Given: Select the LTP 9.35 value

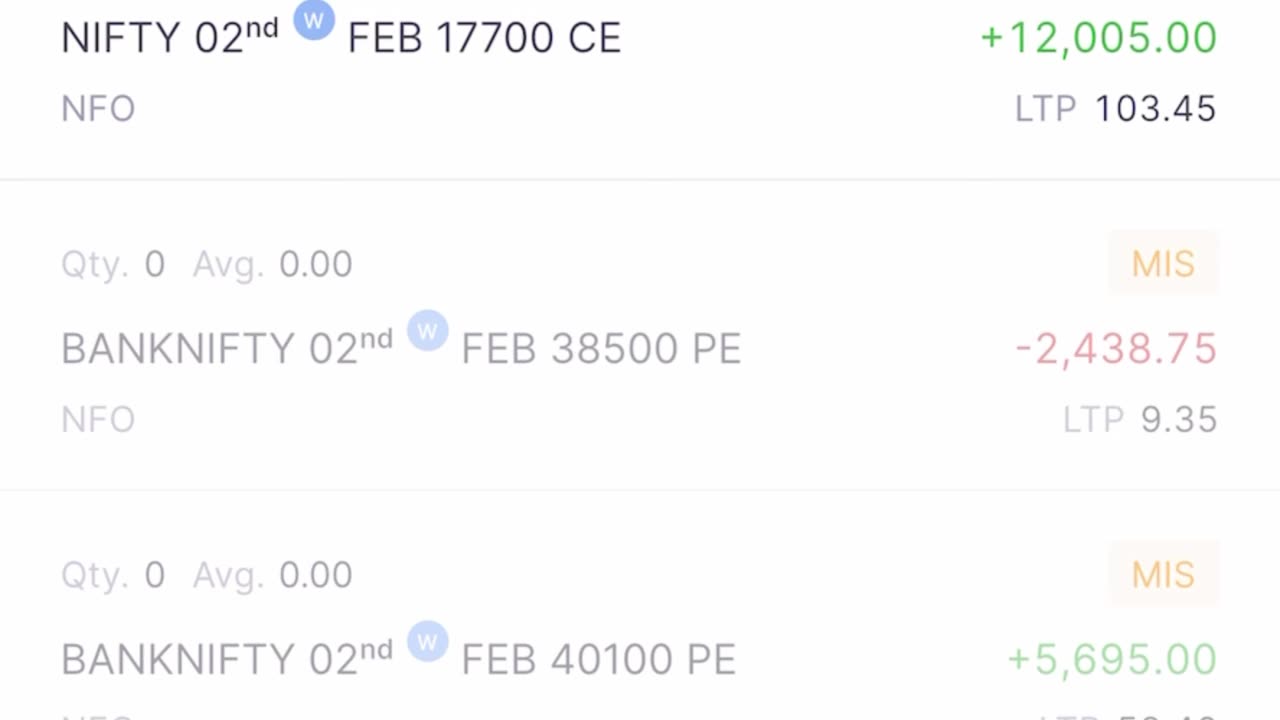Looking at the screenshot, I should pos(1140,419).
